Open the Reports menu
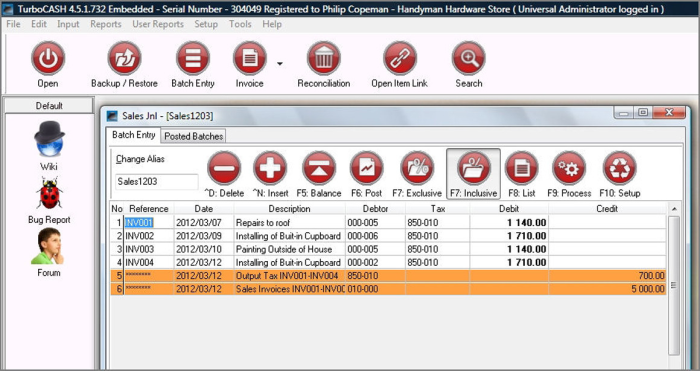 (106, 24)
